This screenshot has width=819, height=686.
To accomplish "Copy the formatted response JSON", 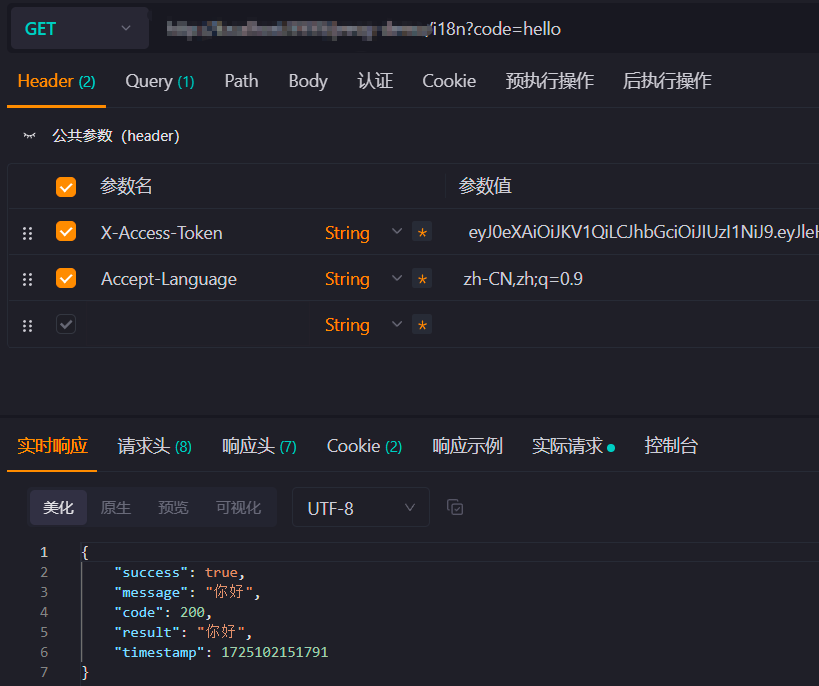I will click(x=455, y=508).
